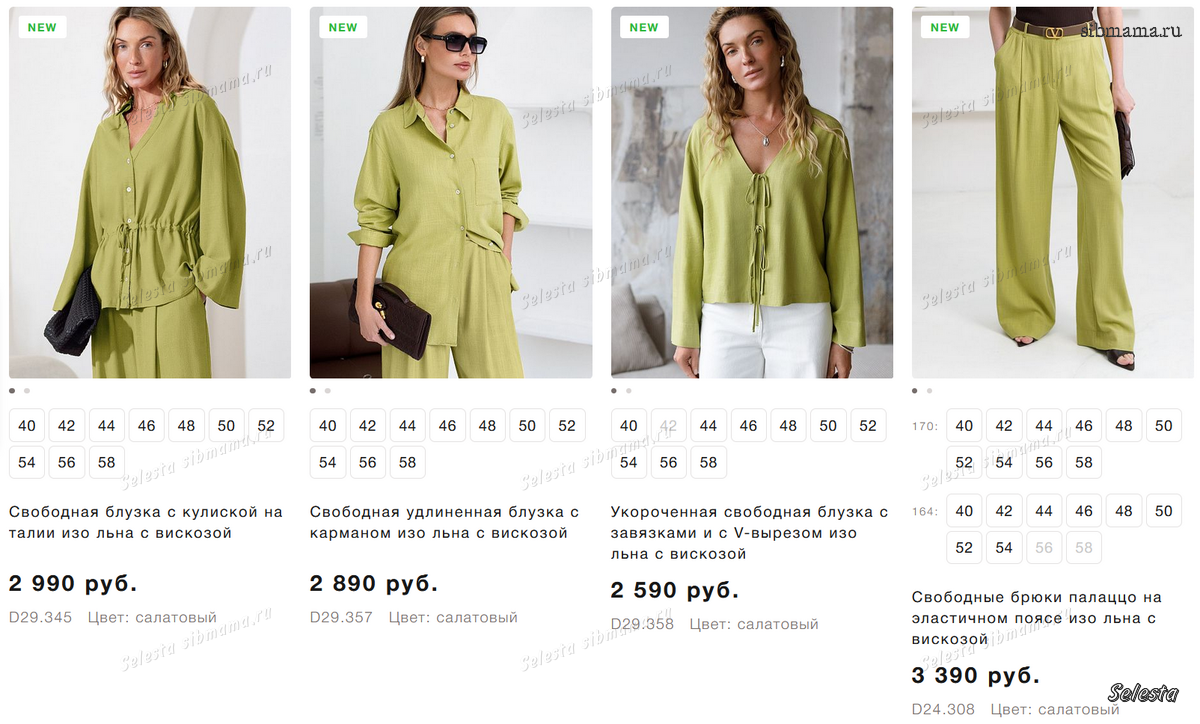This screenshot has width=1200, height=724.
Task: Choose size 48 in the 164 height row
Action: (1124, 511)
